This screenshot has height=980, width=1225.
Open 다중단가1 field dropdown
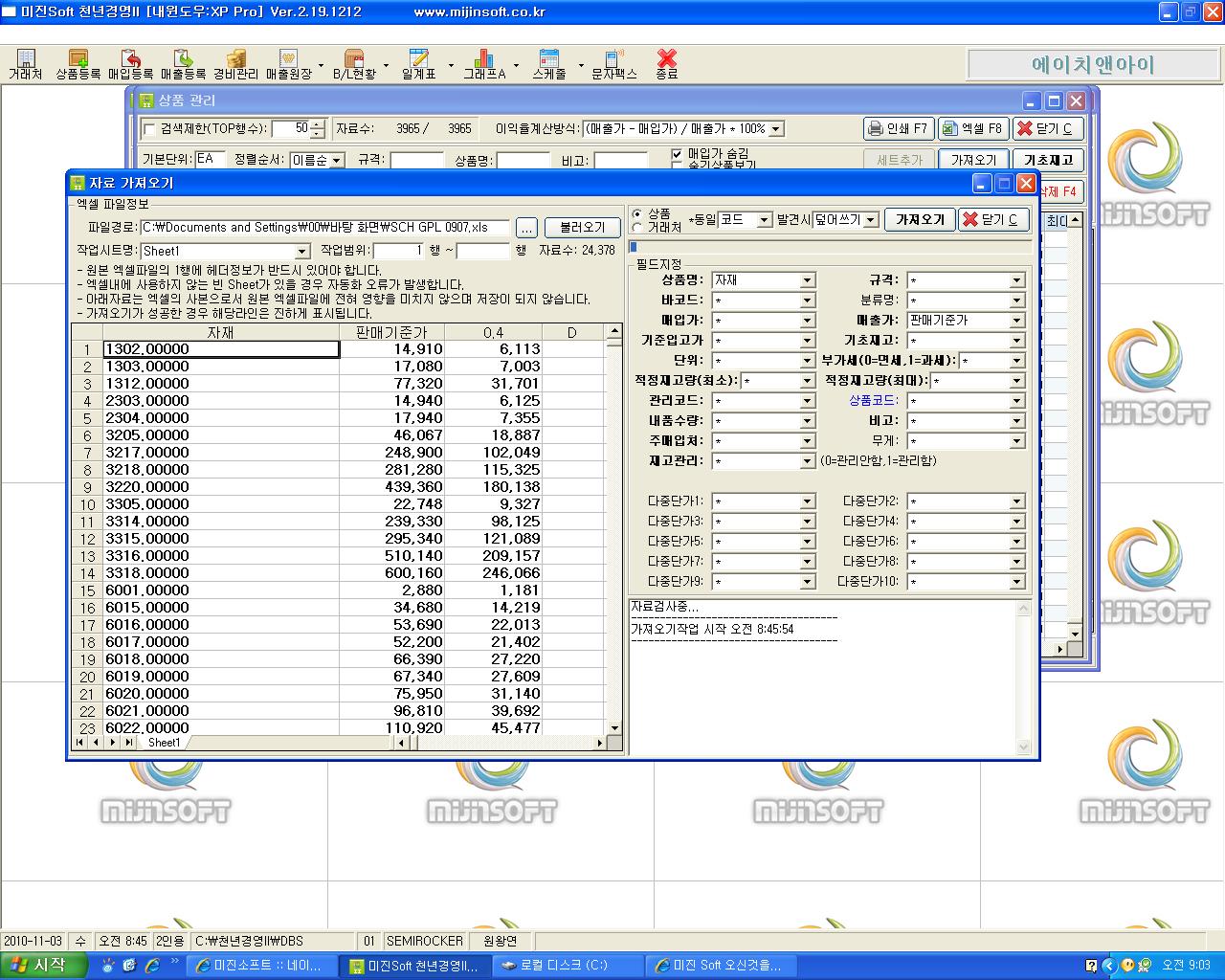(x=808, y=501)
